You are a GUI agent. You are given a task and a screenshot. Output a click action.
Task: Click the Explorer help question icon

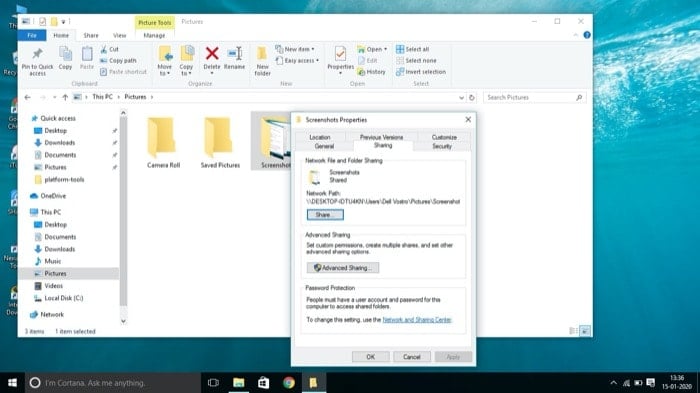(x=587, y=35)
